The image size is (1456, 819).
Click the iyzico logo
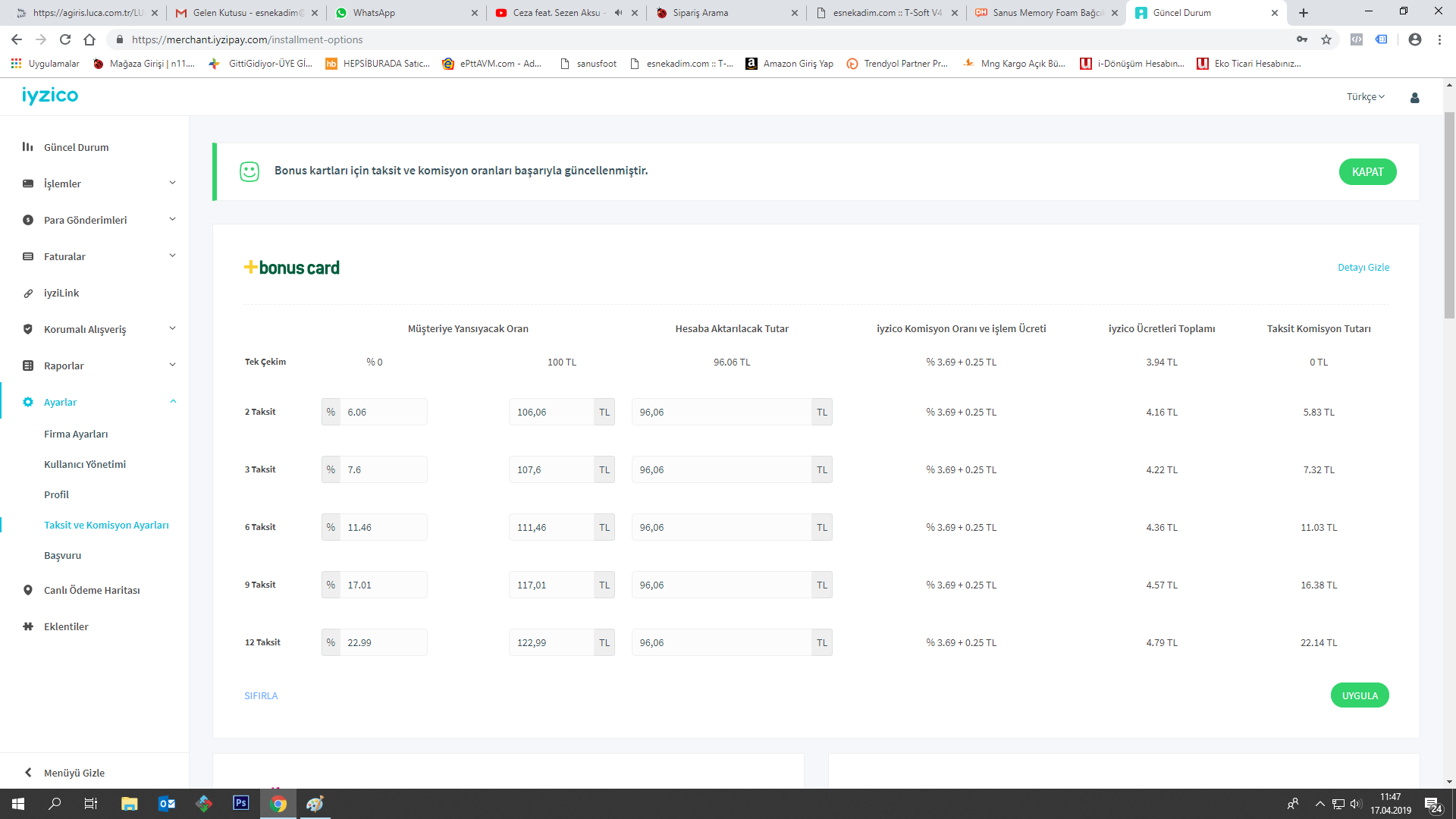pos(50,96)
